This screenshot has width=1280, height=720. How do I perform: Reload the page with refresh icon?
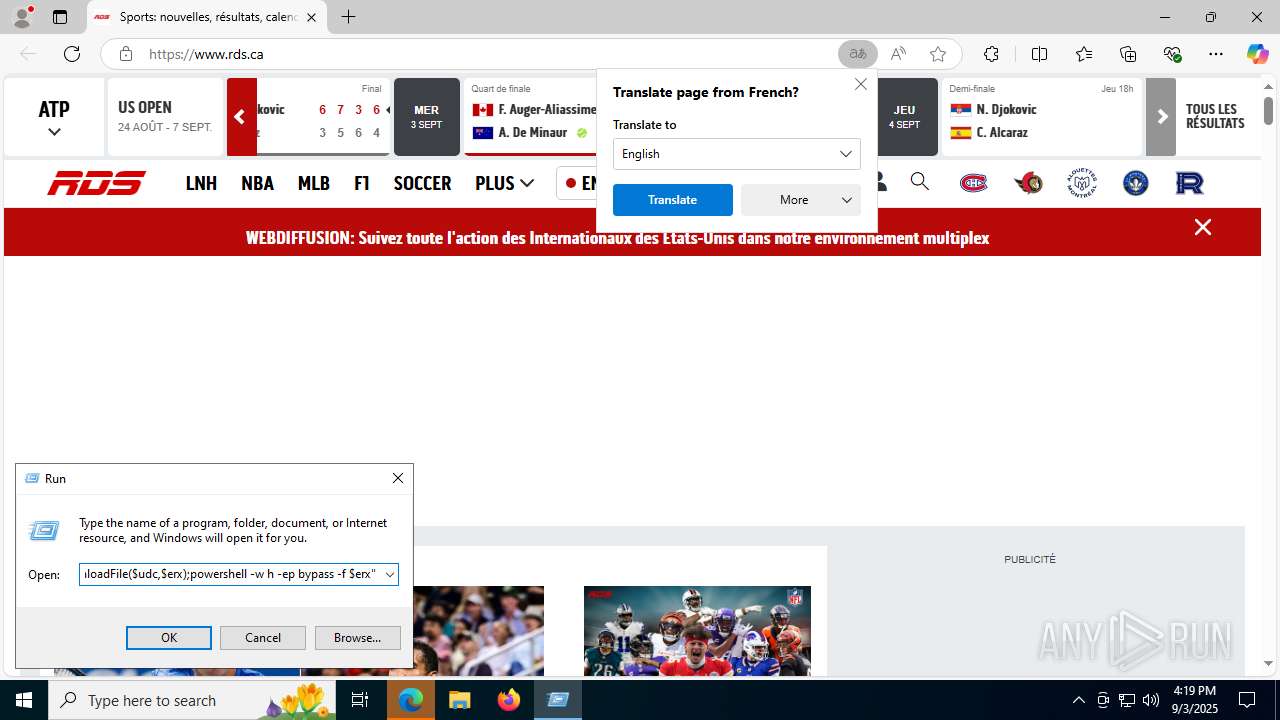tap(72, 54)
